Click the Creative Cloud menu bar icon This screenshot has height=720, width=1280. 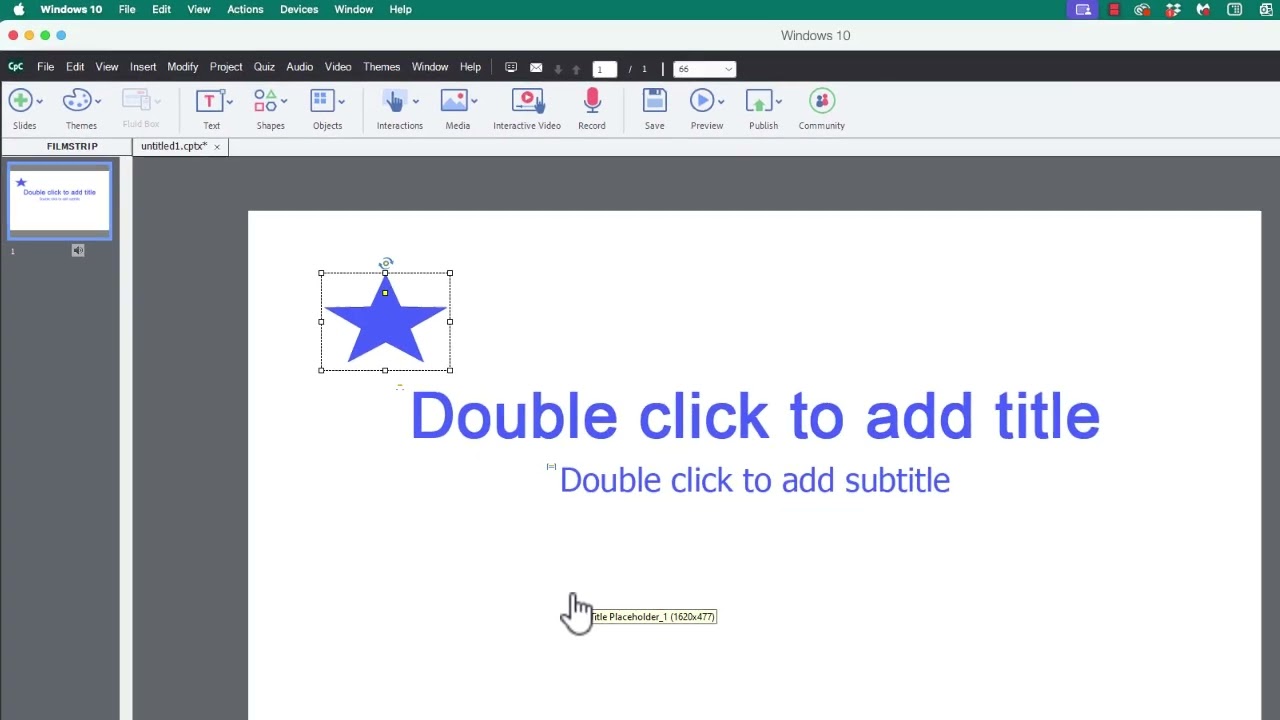[1142, 9]
